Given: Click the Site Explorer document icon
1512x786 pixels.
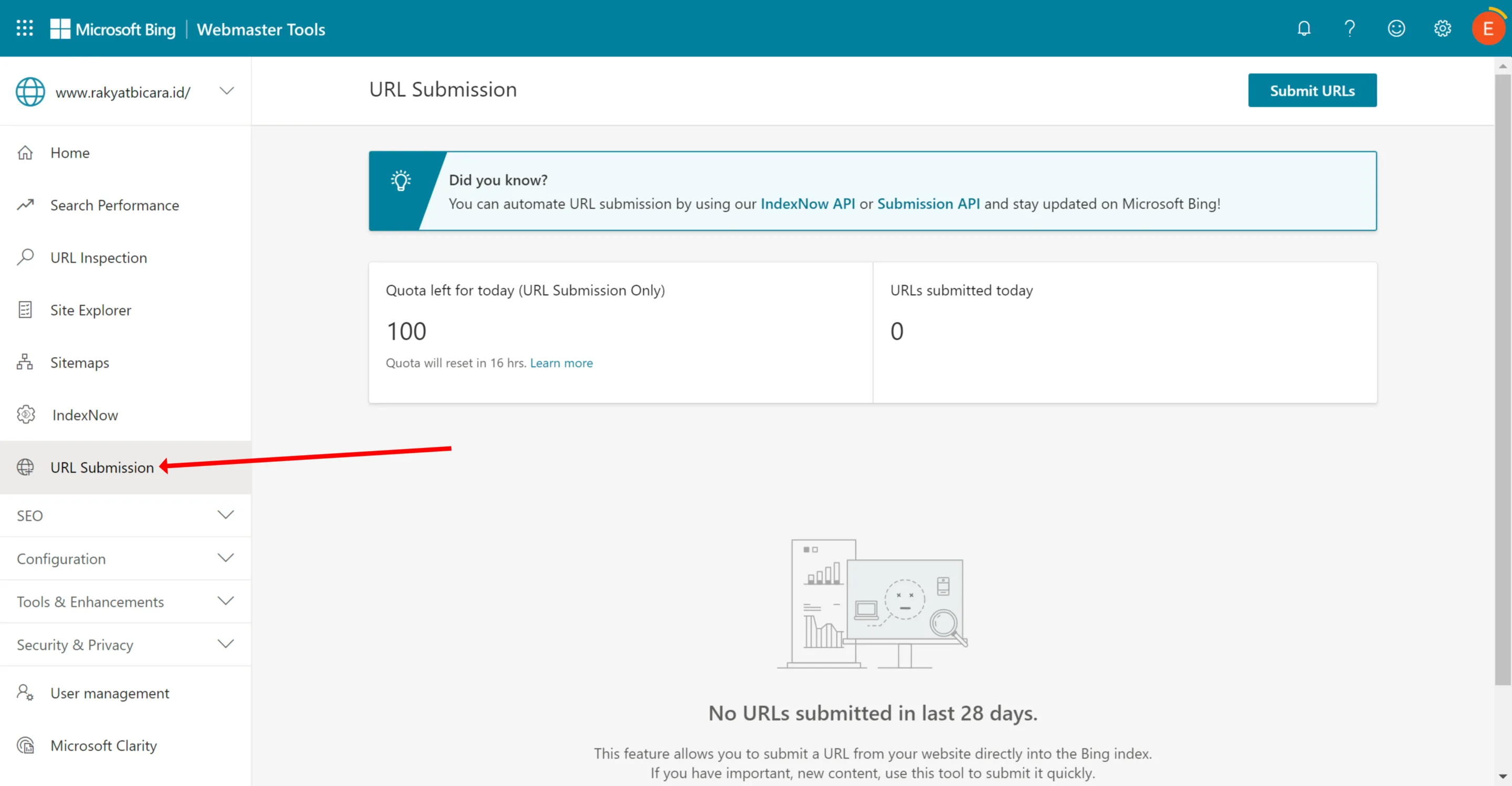Looking at the screenshot, I should (x=25, y=310).
